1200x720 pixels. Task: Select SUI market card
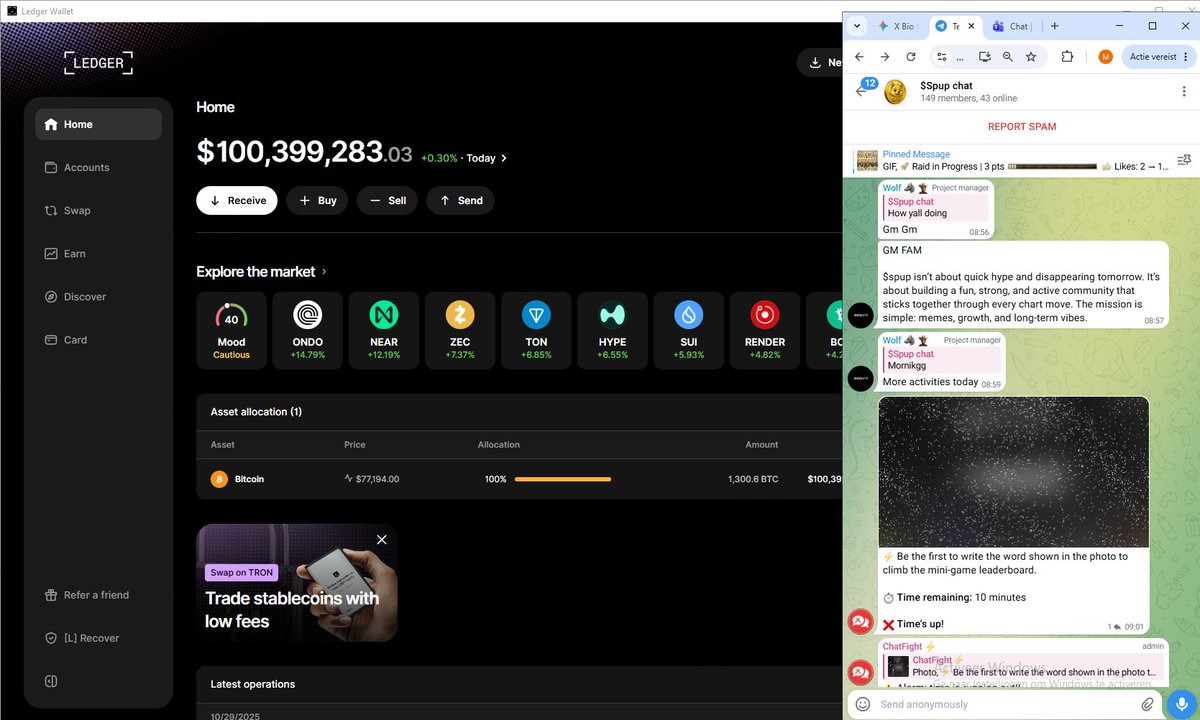(689, 330)
